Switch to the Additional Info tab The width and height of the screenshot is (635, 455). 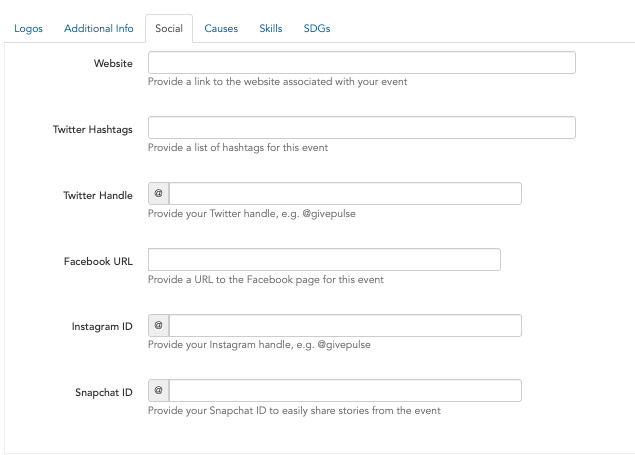coord(99,28)
